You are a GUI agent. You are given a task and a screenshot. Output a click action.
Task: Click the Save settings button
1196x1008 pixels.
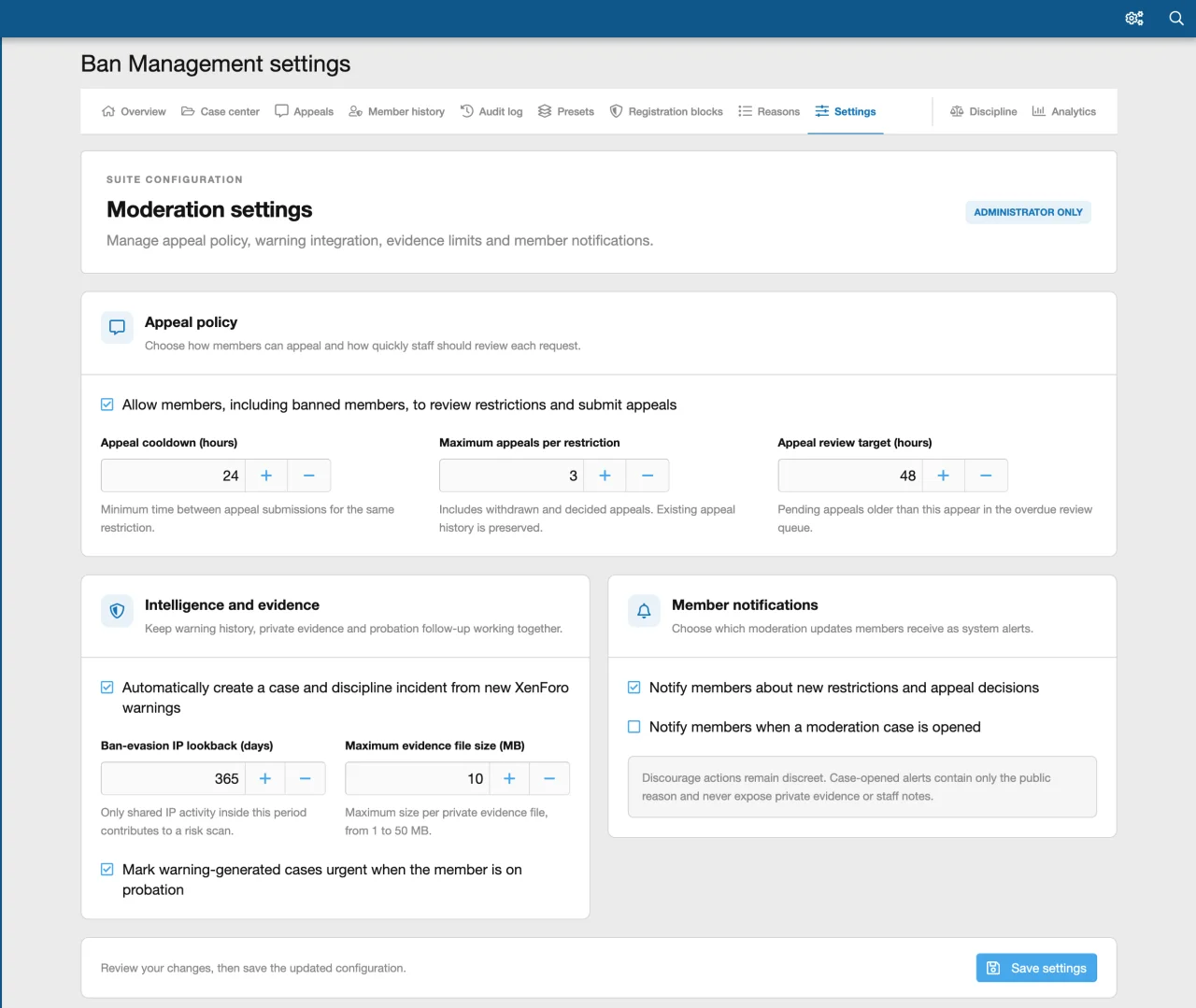tap(1036, 968)
